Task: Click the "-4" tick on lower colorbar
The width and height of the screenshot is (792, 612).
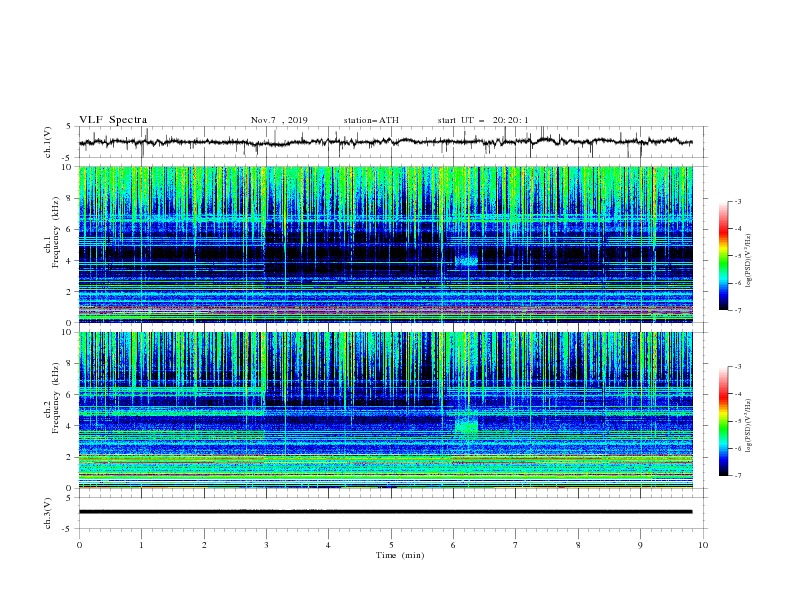Action: point(737,394)
